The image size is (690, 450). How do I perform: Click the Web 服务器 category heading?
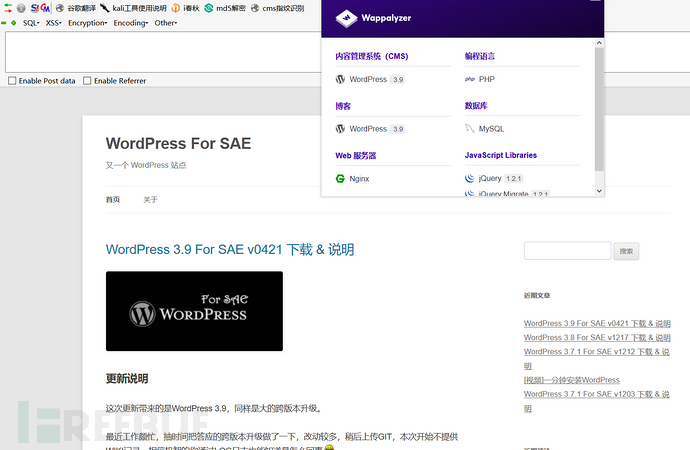point(356,155)
